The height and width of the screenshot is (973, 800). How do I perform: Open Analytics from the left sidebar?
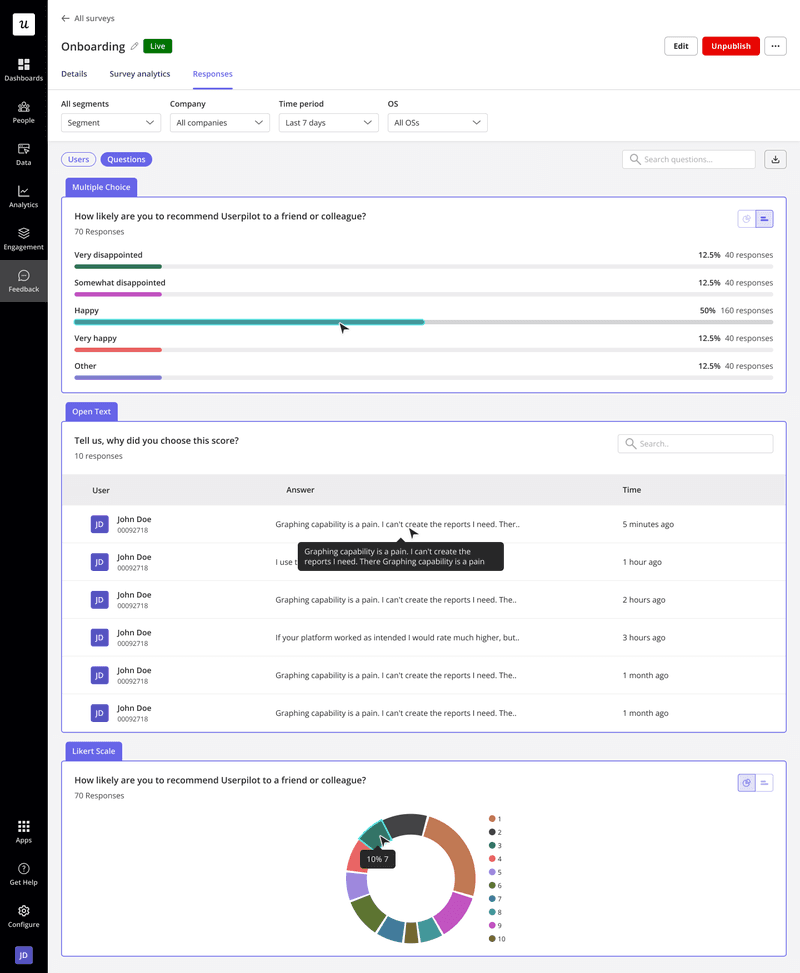23,197
